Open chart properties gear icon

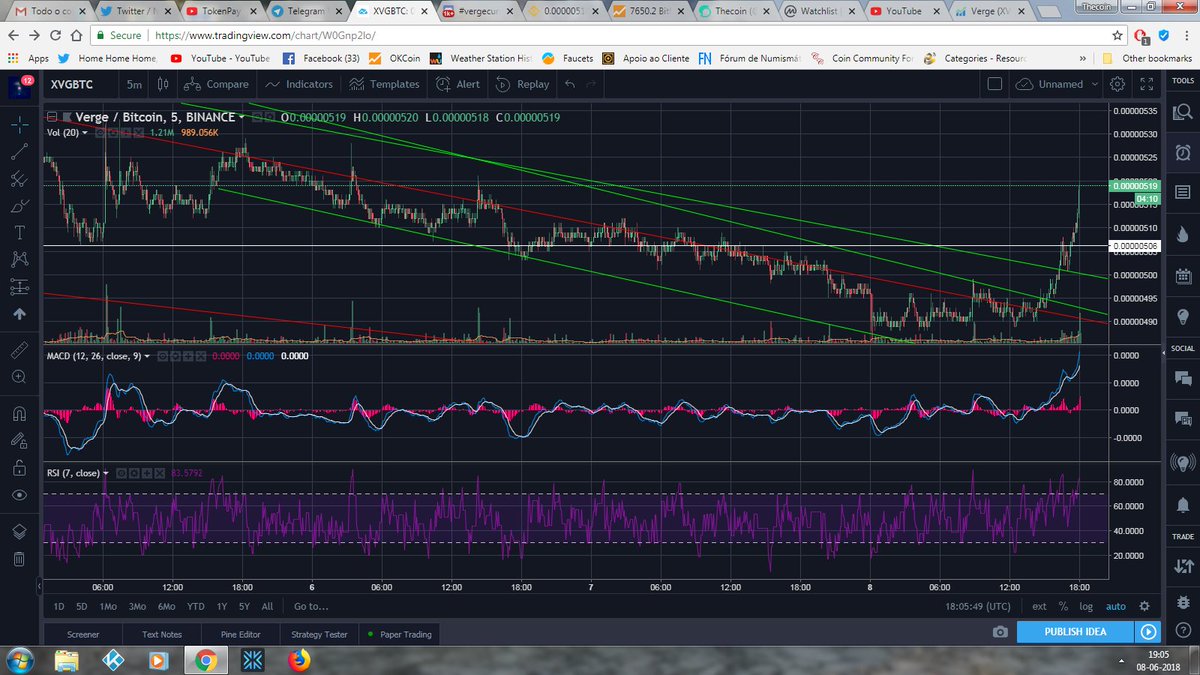coord(1117,84)
